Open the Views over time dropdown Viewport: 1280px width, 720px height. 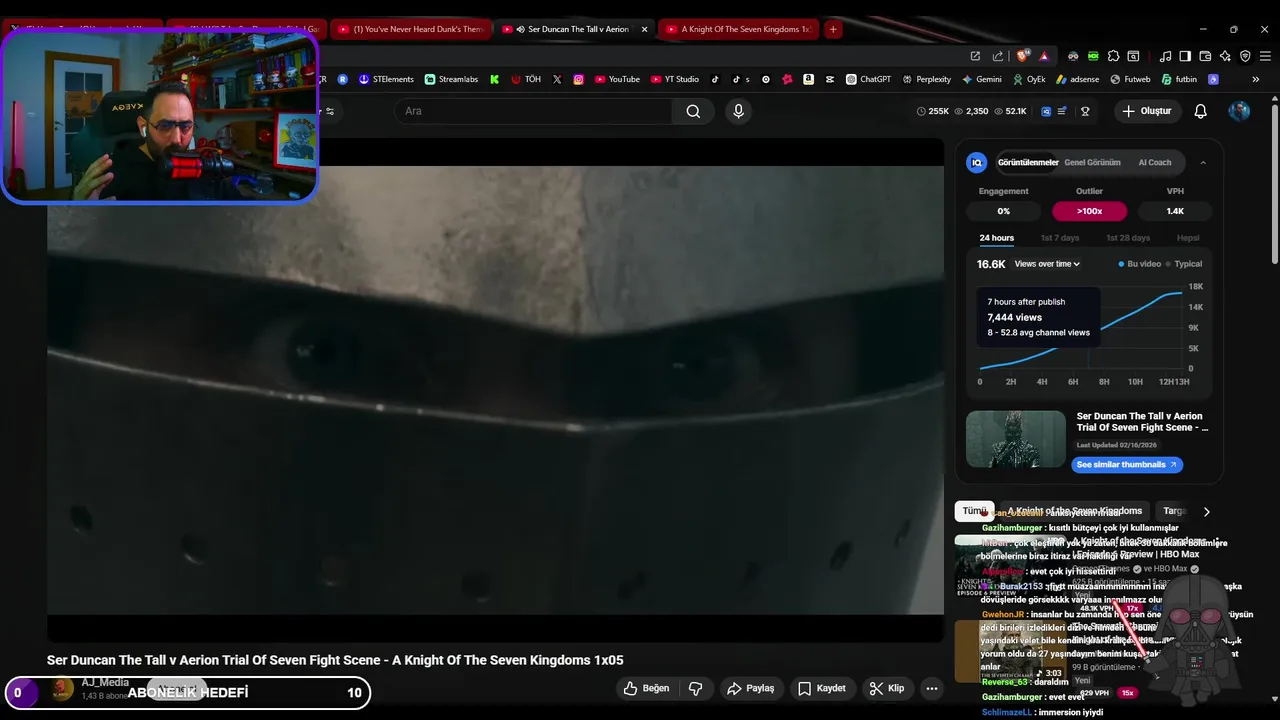1047,264
